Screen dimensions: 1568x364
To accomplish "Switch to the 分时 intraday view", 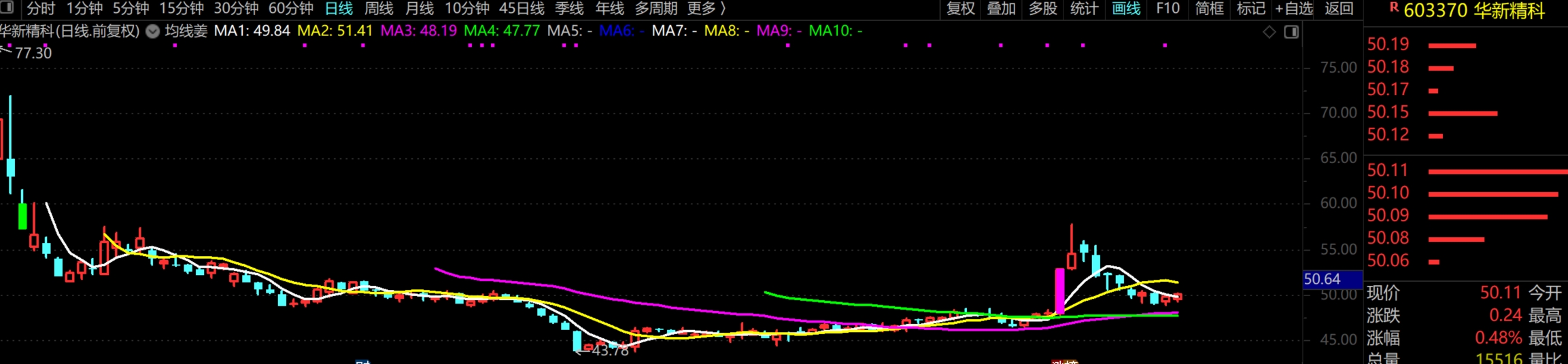I will pyautogui.click(x=41, y=9).
